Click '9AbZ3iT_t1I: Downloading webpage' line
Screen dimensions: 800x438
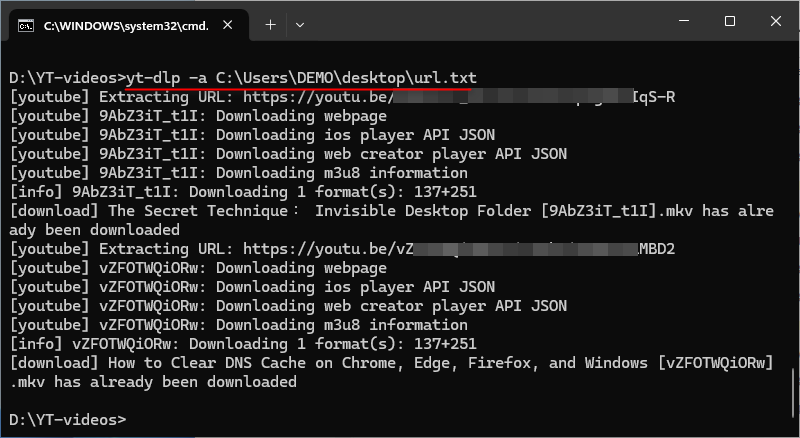point(198,116)
